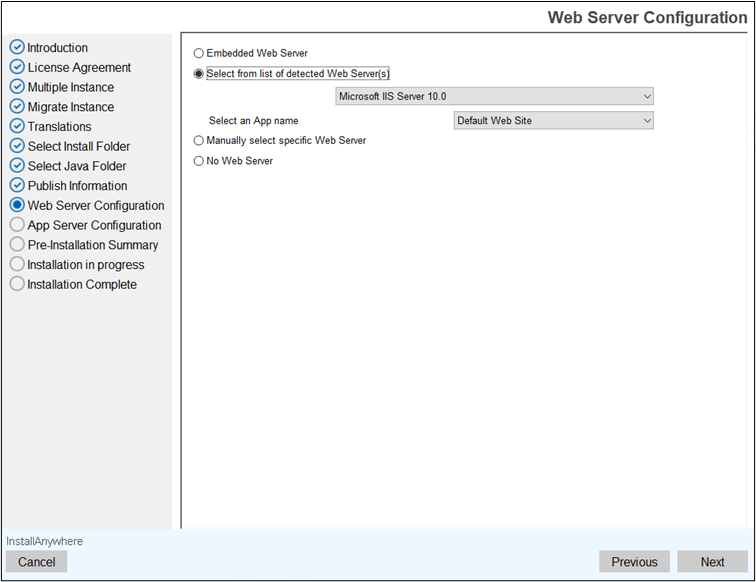Click the Pre-Installation Summary step label
The height and width of the screenshot is (582, 756).
click(92, 245)
